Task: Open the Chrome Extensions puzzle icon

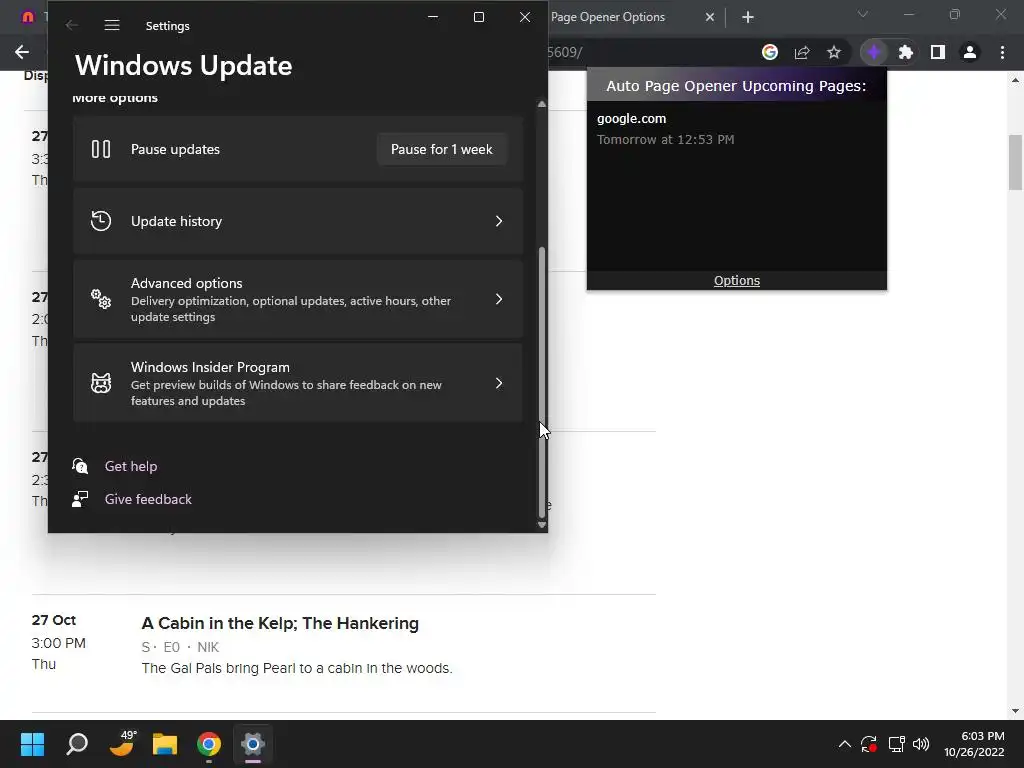Action: (x=906, y=52)
